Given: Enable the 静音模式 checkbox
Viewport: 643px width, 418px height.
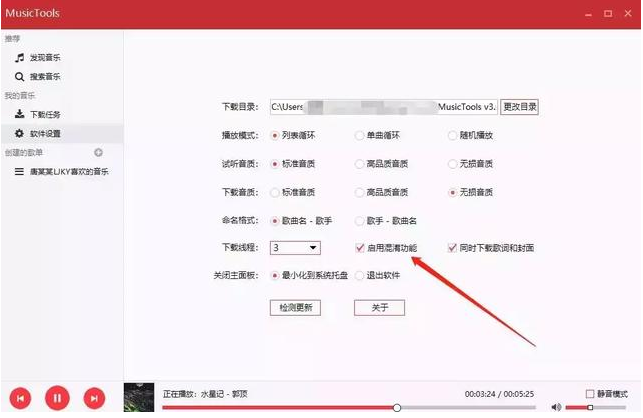Looking at the screenshot, I should coord(590,394).
